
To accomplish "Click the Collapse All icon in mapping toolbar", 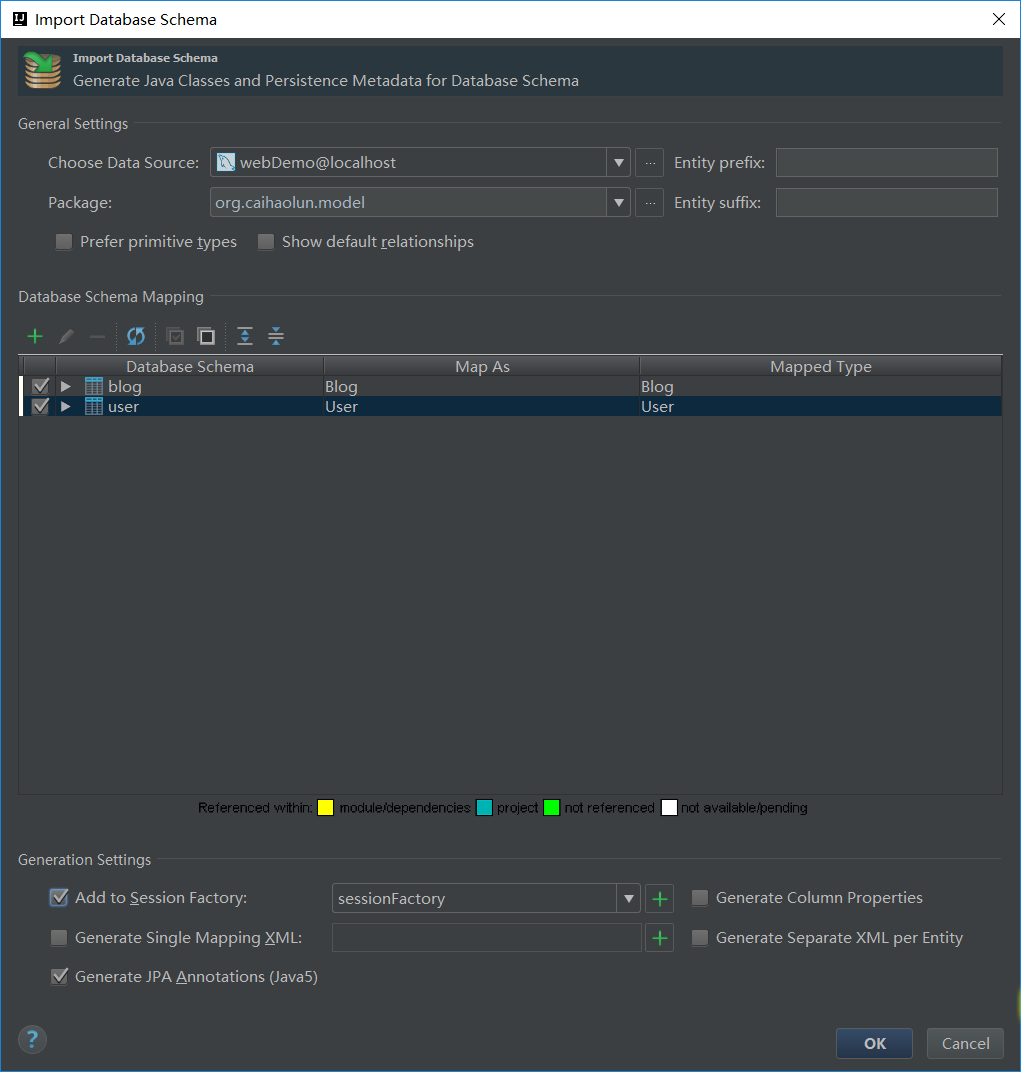I will 276,336.
